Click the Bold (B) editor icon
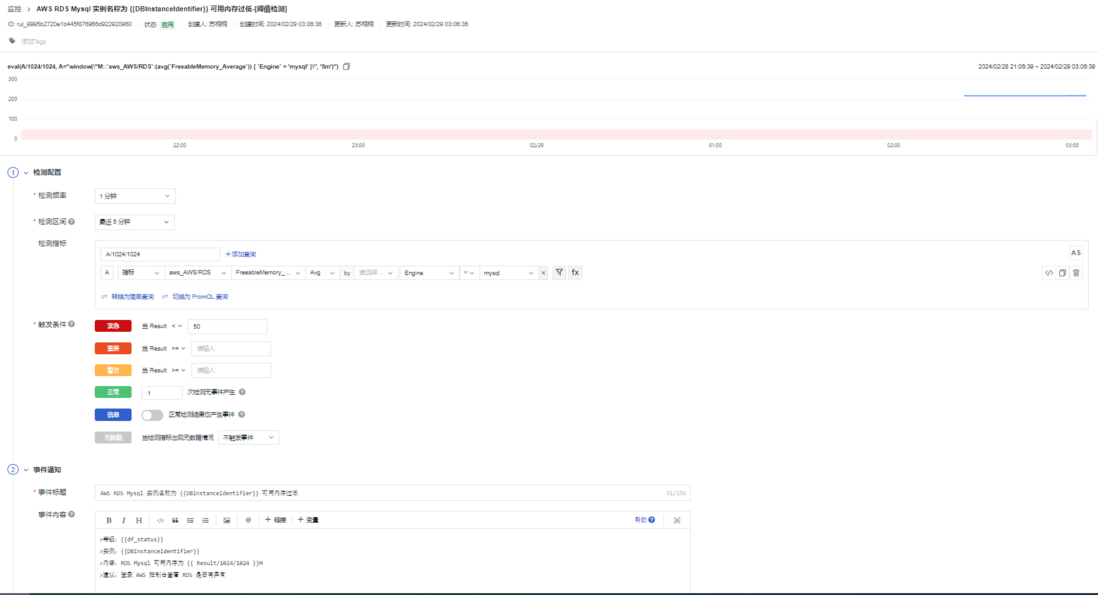The image size is (1098, 595). point(109,520)
